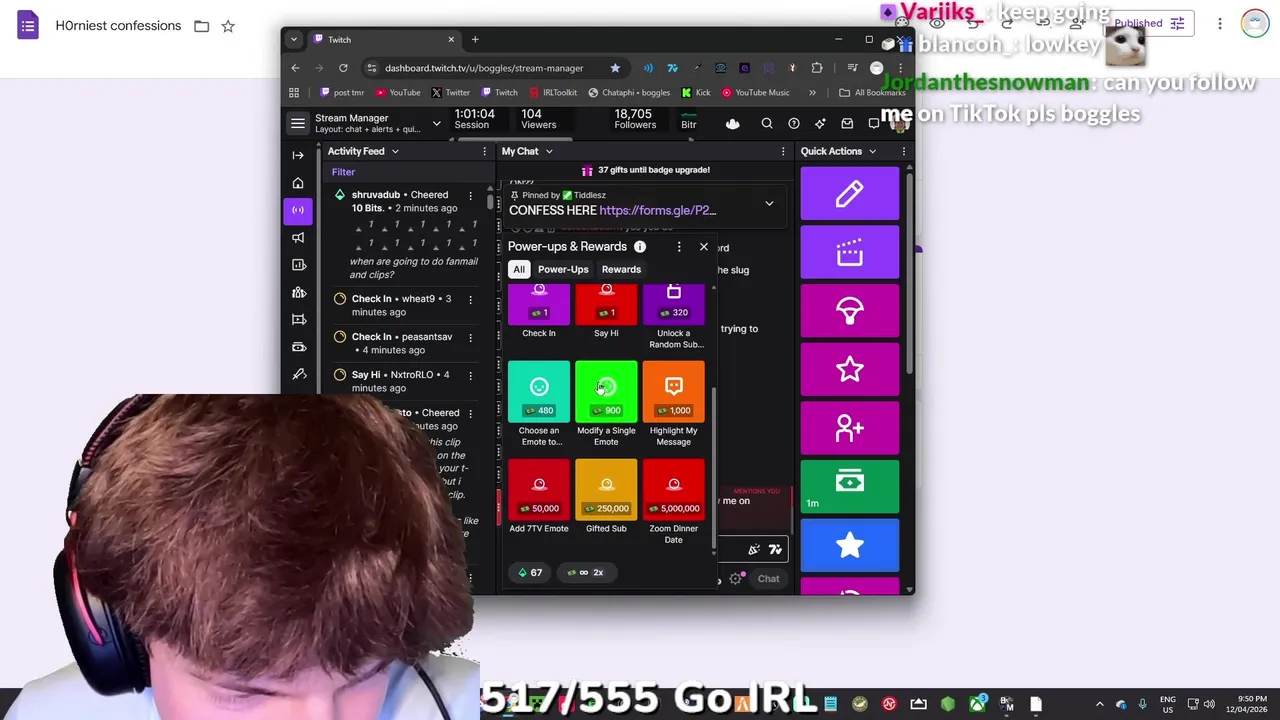The height and width of the screenshot is (720, 1280).
Task: Expand the Stream Manager layout dropdown
Action: click(436, 123)
